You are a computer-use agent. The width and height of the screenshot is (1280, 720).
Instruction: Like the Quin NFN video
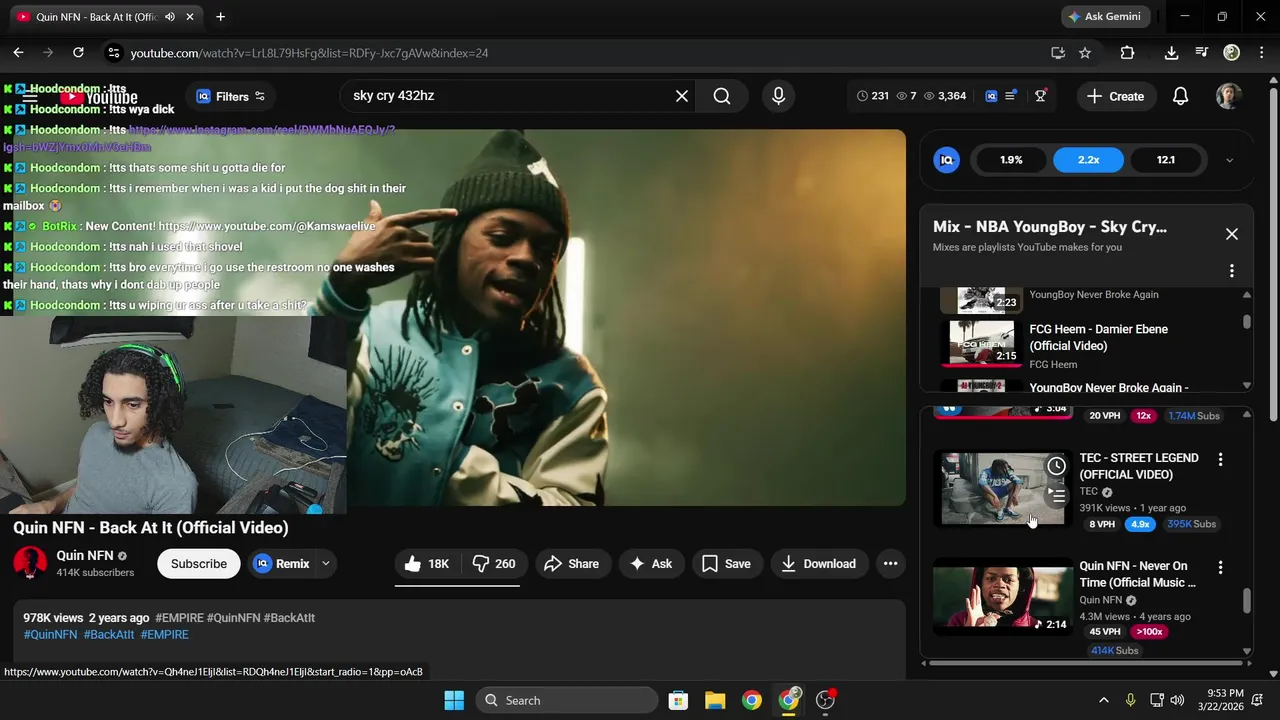426,564
